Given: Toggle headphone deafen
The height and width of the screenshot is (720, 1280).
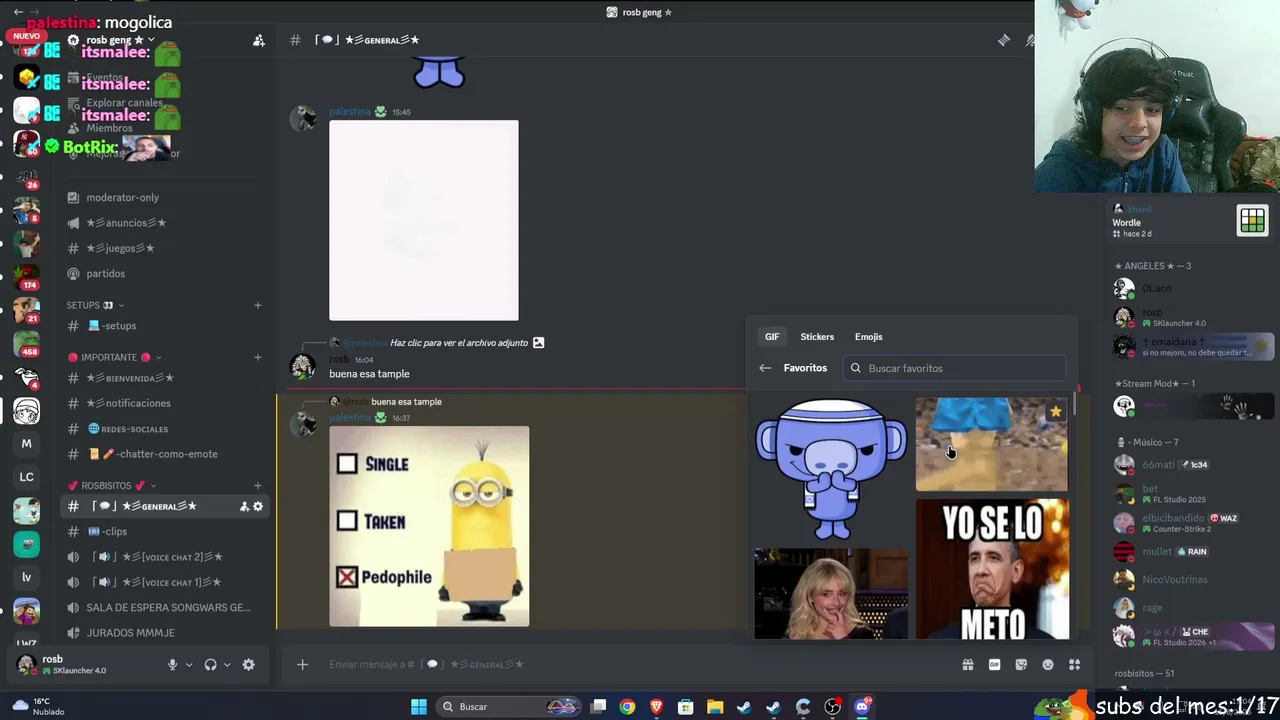Looking at the screenshot, I should [x=210, y=665].
